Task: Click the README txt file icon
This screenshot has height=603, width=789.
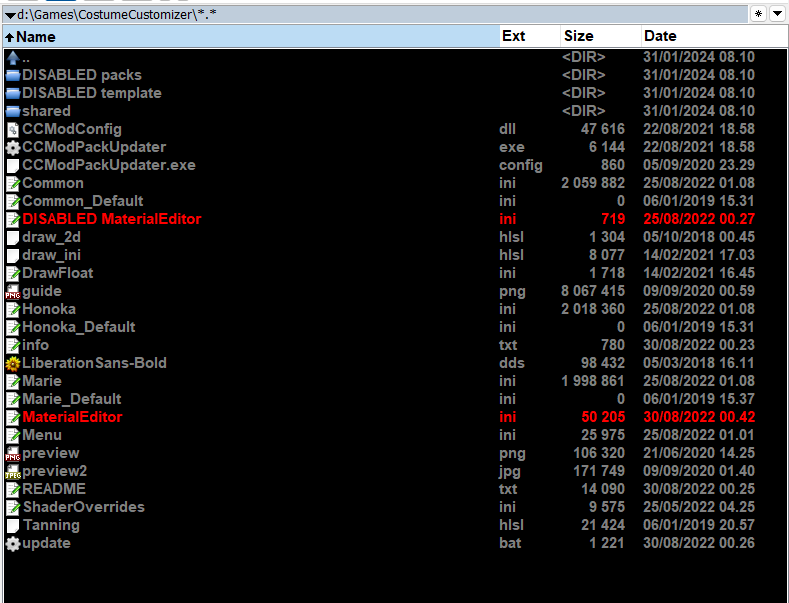Action: [x=13, y=489]
